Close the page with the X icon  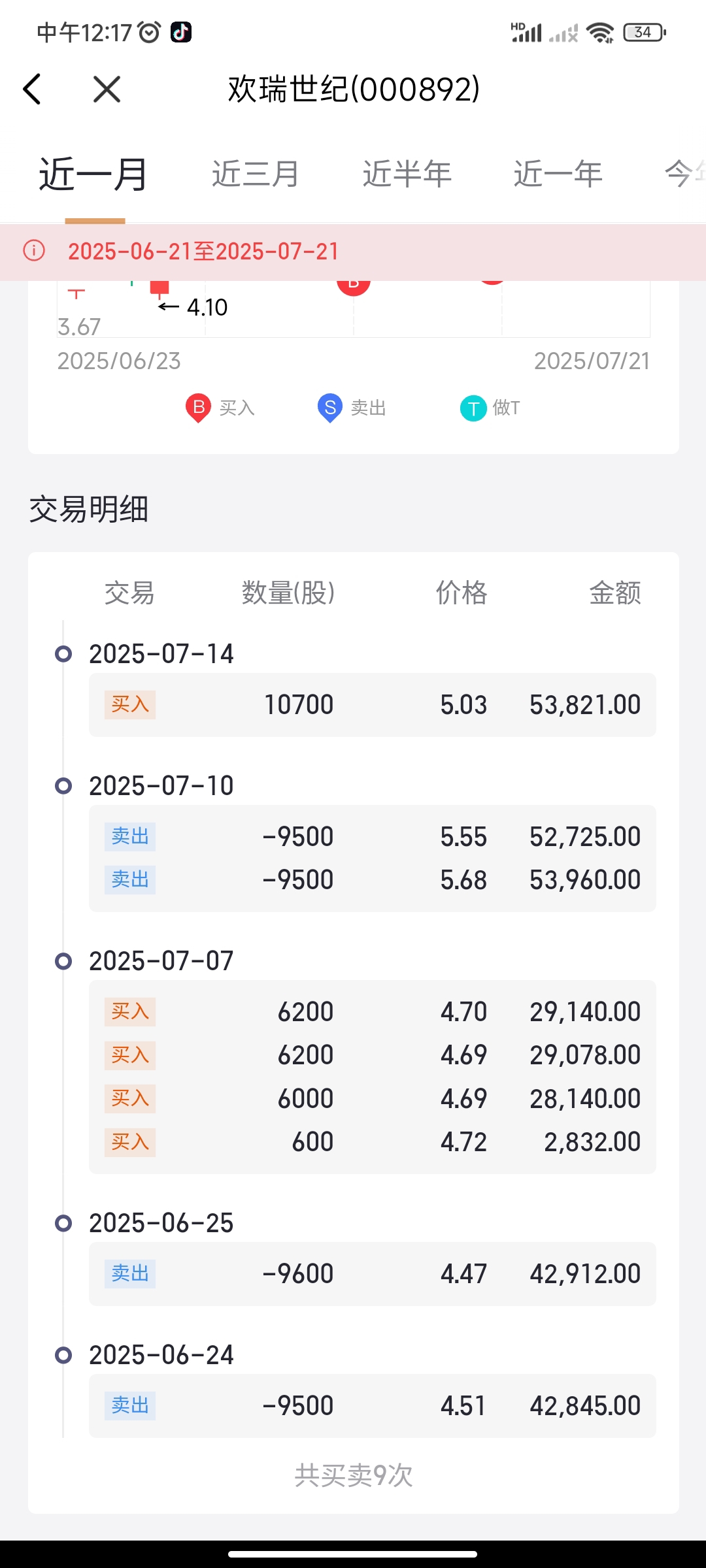[107, 89]
